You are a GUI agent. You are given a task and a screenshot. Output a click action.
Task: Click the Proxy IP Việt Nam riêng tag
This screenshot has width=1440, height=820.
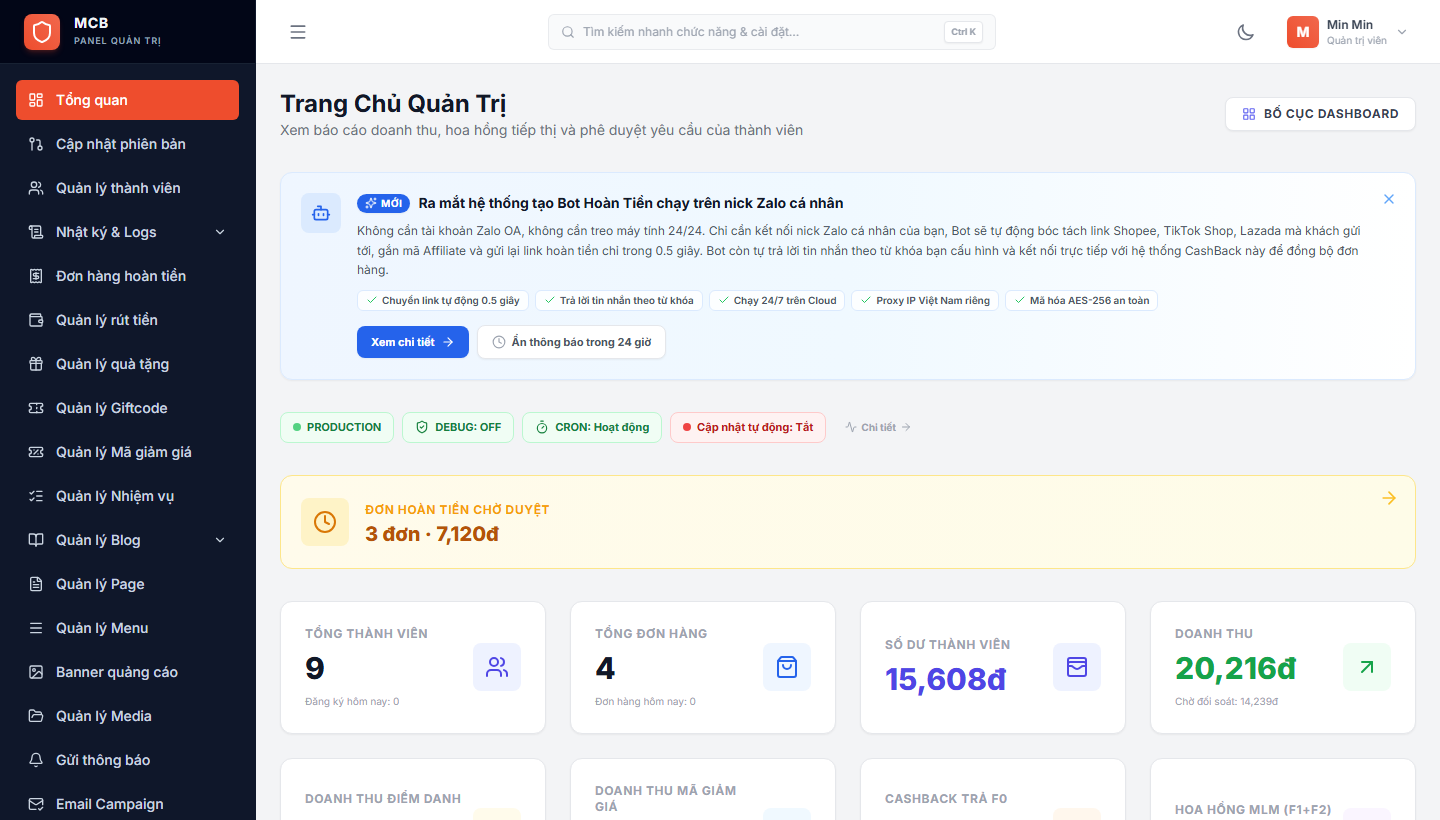point(925,300)
